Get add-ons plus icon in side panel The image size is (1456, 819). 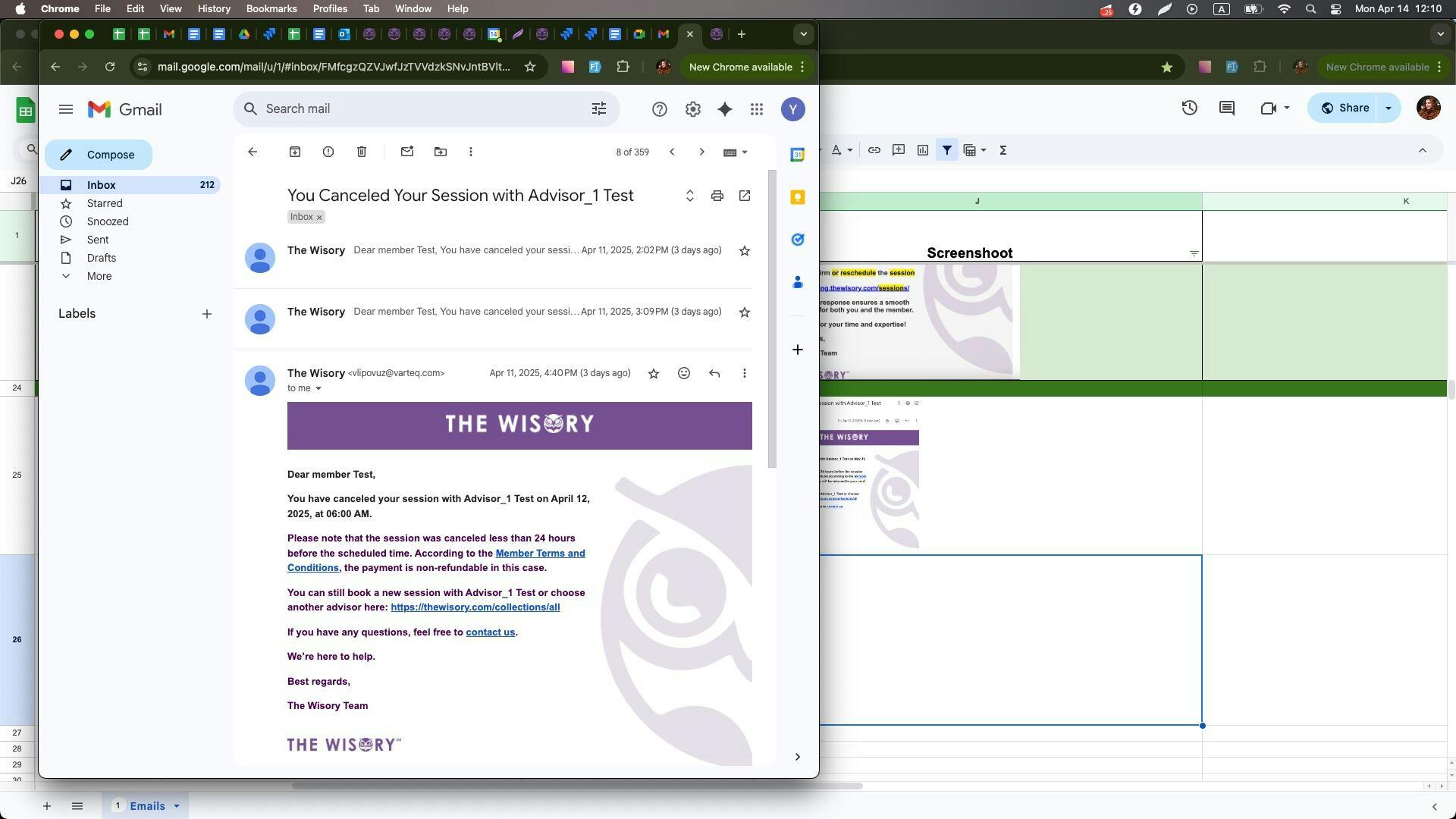(798, 350)
